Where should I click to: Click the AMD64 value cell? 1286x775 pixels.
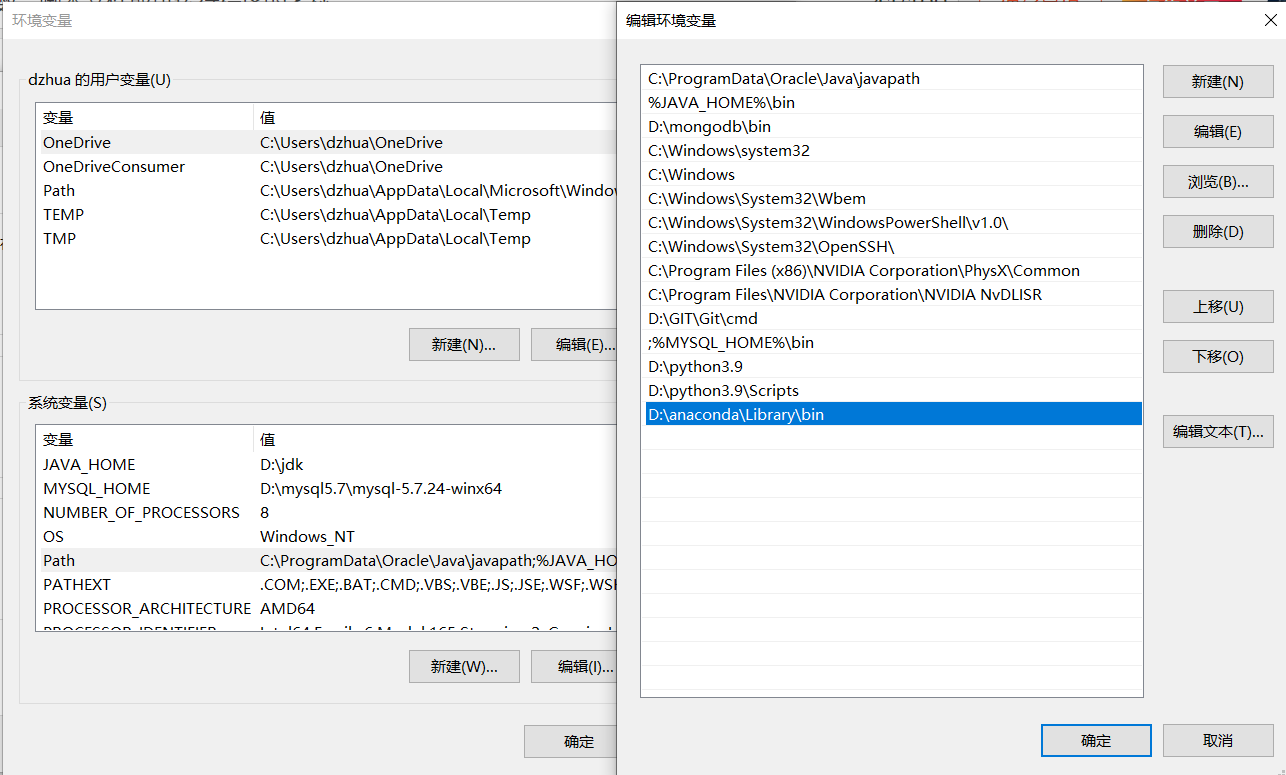tap(287, 608)
